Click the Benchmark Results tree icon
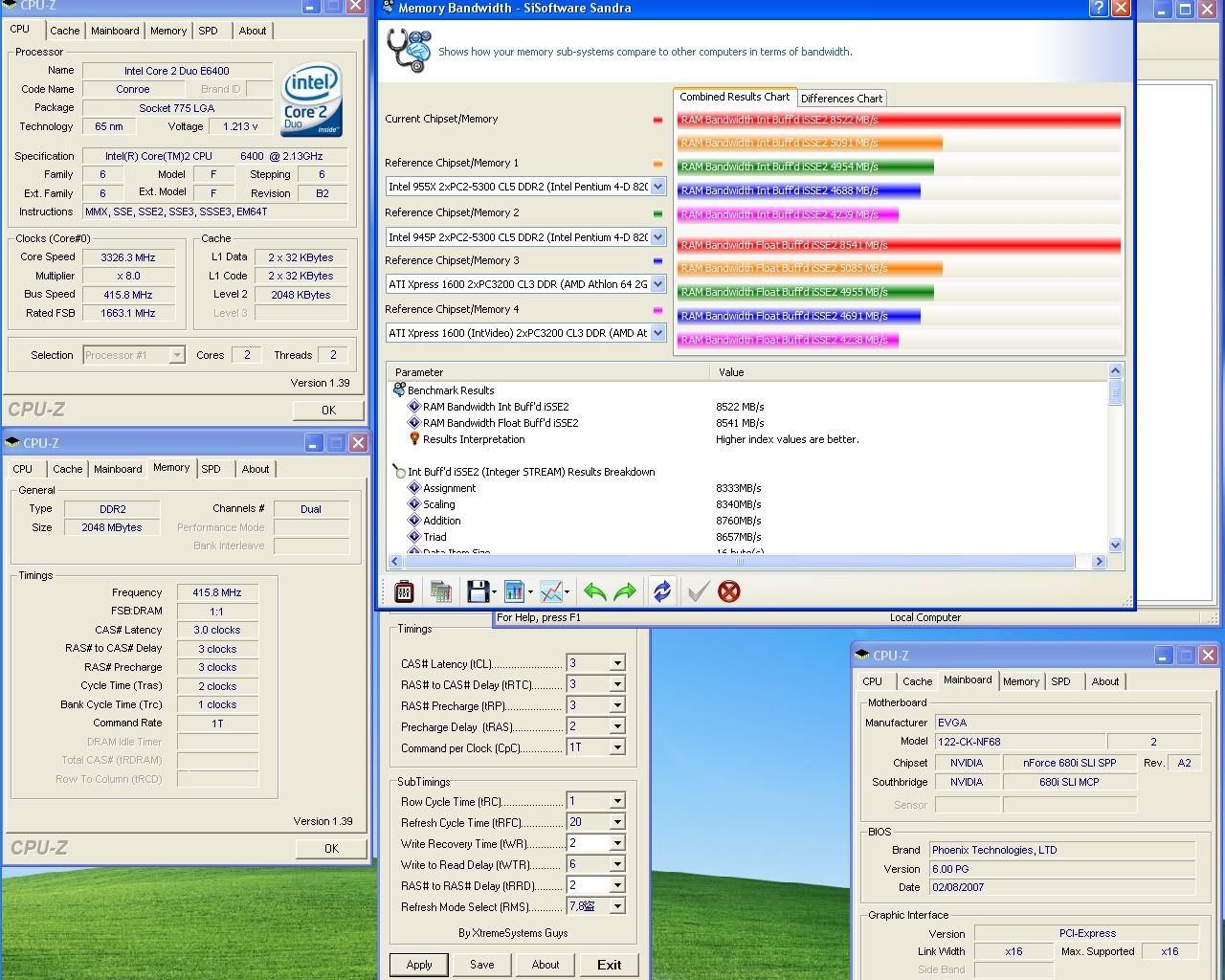 399,390
